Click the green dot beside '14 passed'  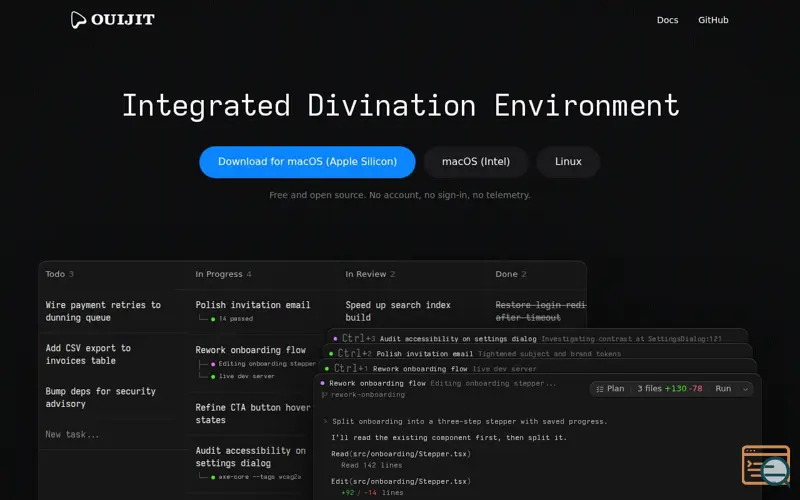click(x=213, y=319)
